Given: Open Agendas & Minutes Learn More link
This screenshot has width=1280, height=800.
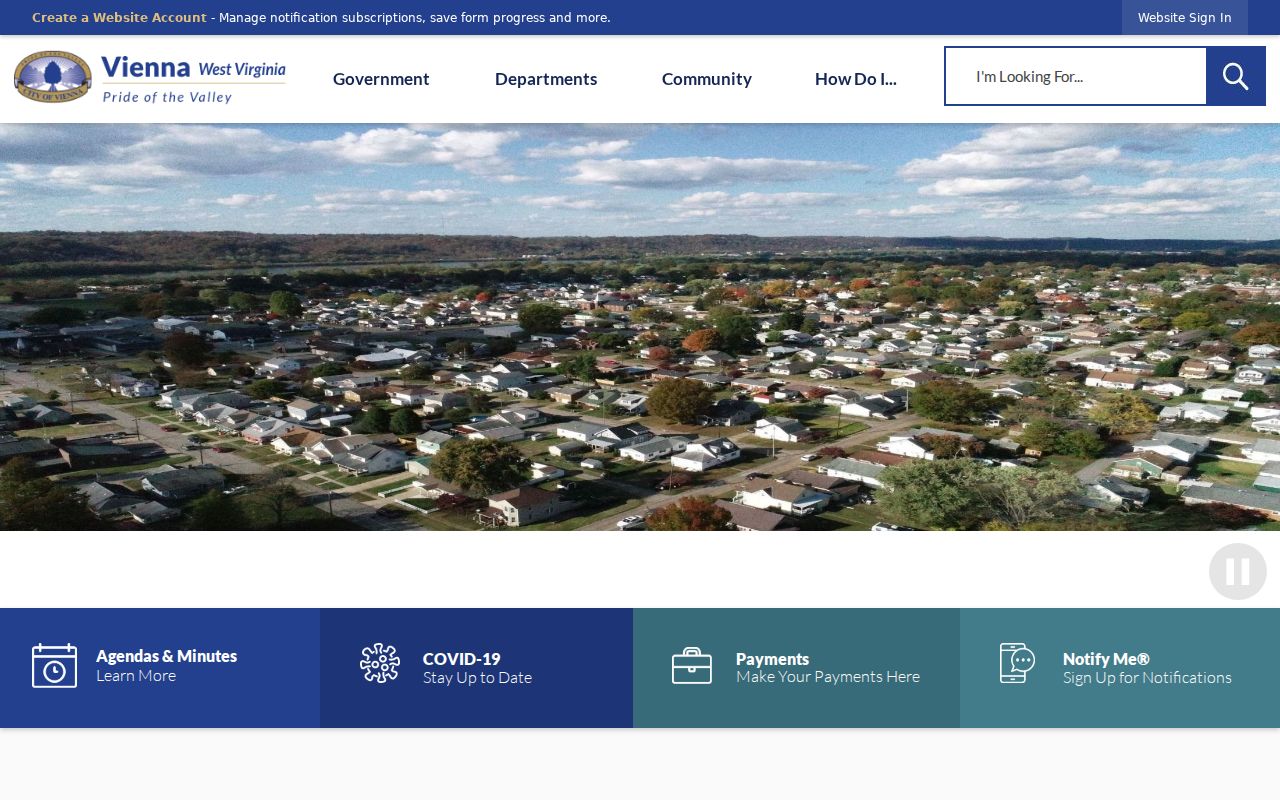Looking at the screenshot, I should coord(160,668).
